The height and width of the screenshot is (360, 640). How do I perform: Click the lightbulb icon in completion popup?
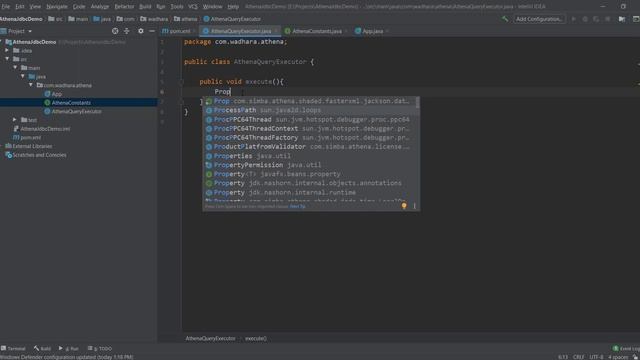404,206
